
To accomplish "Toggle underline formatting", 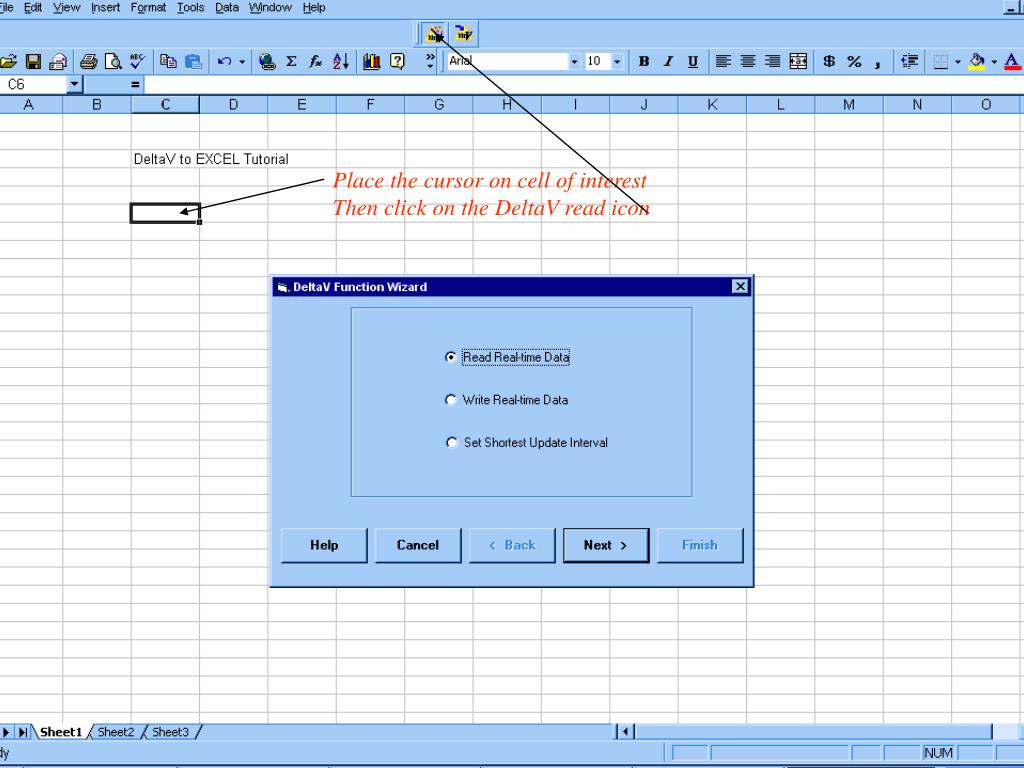I will [x=693, y=61].
